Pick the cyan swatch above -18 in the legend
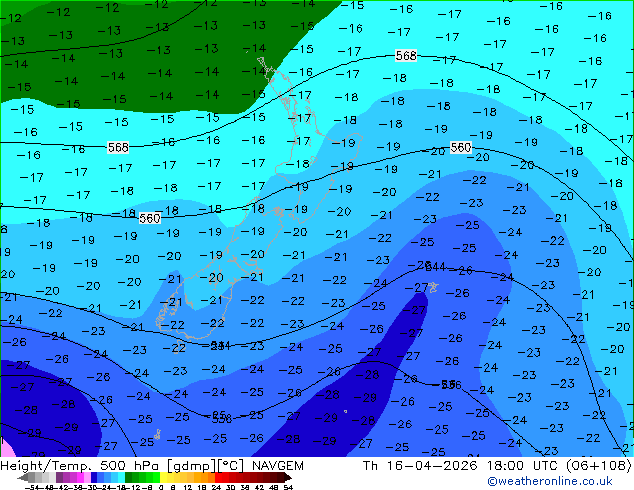 coord(121,477)
